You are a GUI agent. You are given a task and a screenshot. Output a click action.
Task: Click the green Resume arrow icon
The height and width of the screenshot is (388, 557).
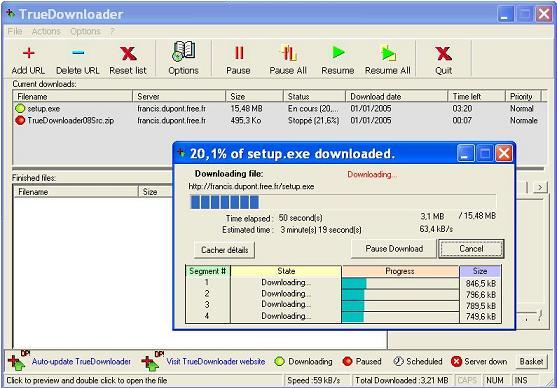pyautogui.click(x=338, y=53)
